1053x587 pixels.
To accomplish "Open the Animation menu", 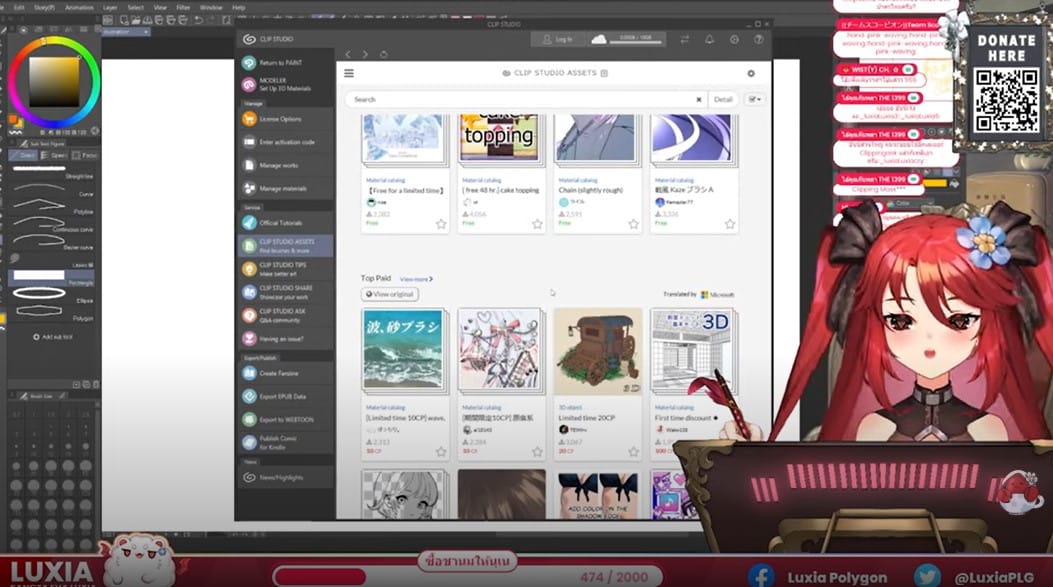I will (79, 7).
